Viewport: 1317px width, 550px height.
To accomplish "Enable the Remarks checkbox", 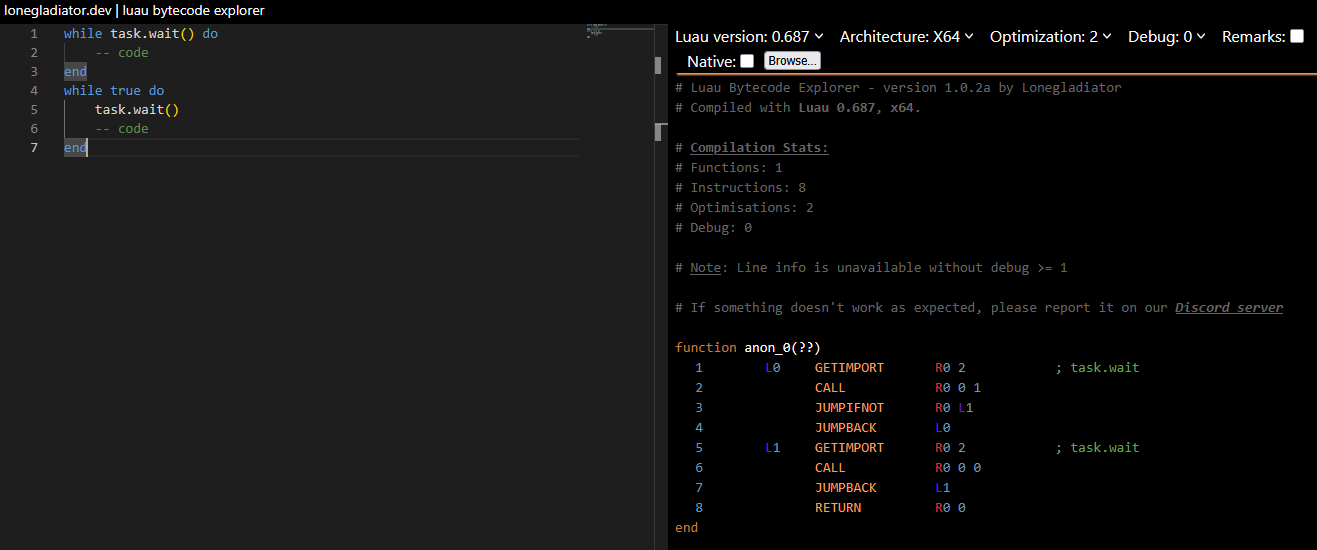I will click(x=1297, y=37).
